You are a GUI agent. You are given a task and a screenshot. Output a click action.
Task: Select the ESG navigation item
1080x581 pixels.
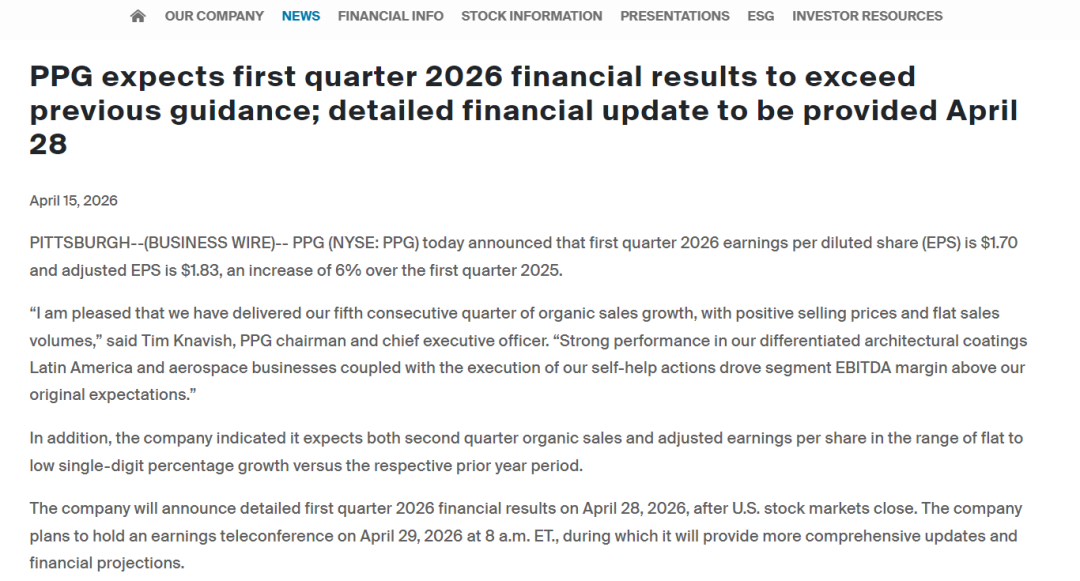[760, 16]
